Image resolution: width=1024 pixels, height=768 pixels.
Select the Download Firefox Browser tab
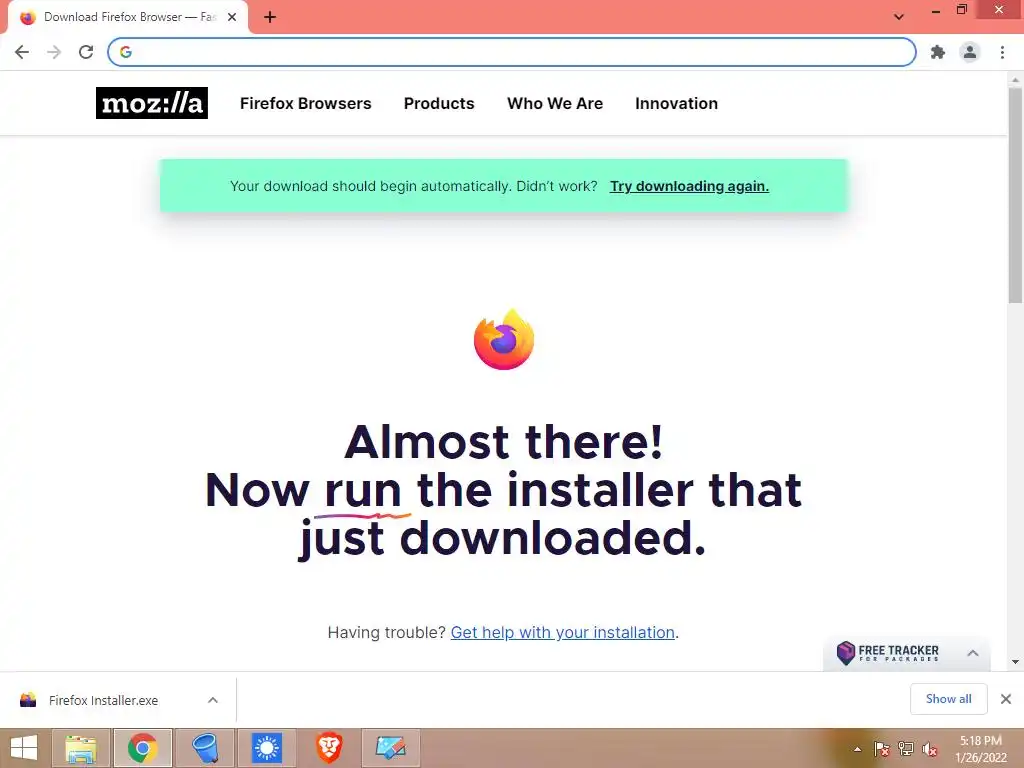coord(128,17)
